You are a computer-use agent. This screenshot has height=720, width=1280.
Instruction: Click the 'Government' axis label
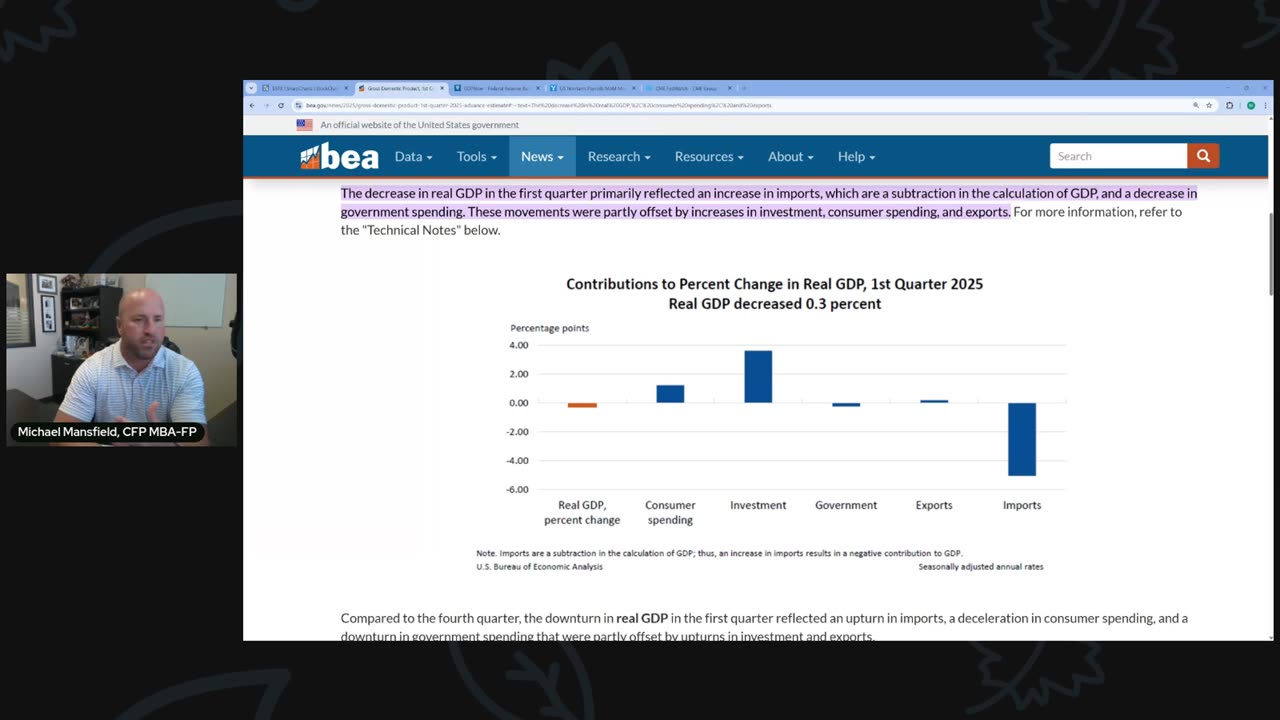pos(846,505)
